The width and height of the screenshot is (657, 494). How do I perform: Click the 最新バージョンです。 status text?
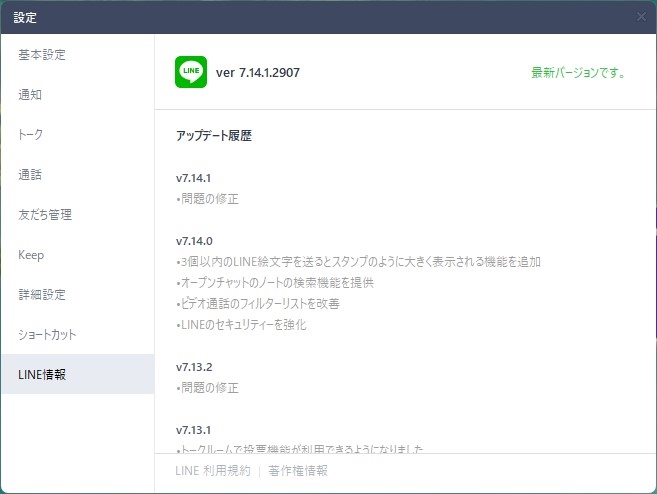(578, 72)
